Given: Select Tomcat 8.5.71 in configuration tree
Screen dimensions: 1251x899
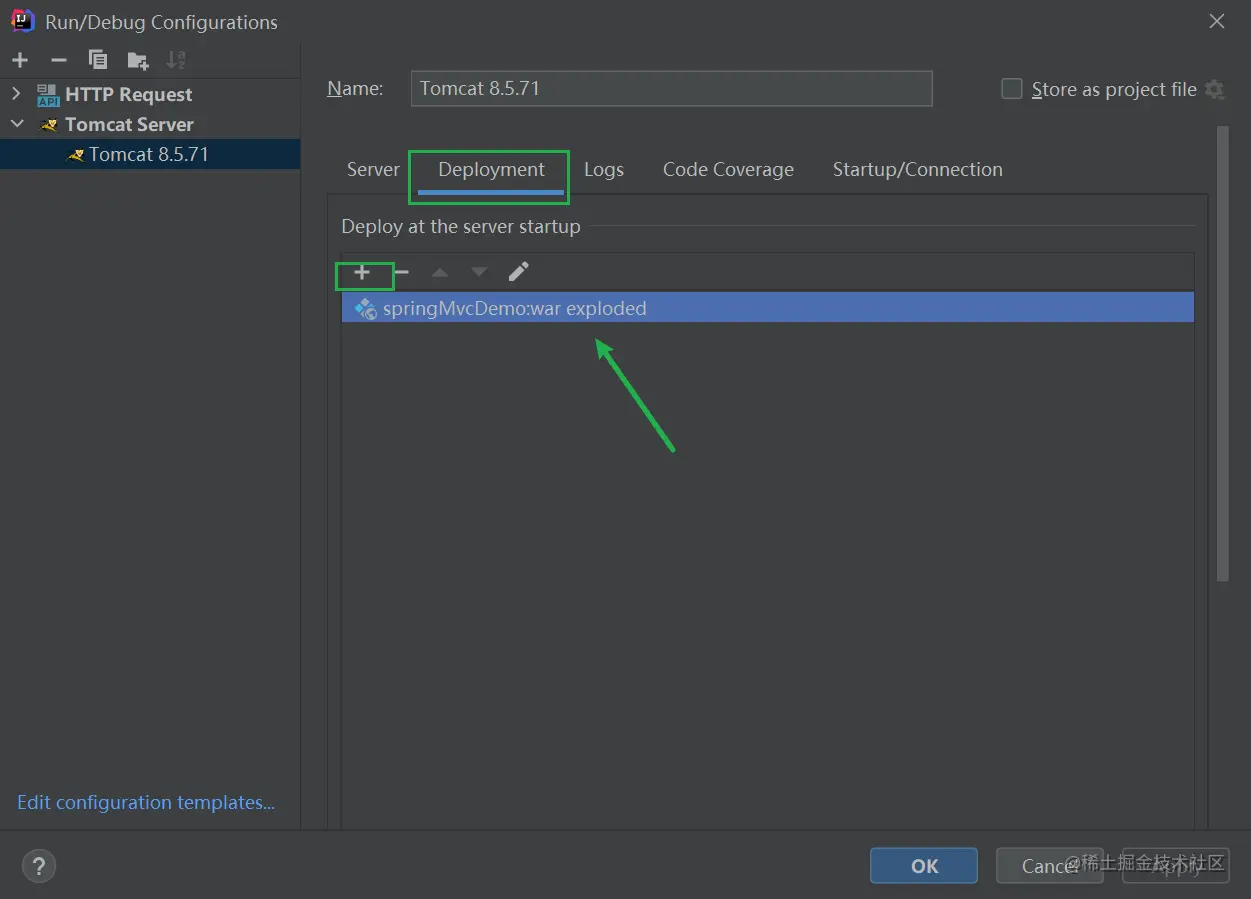Looking at the screenshot, I should (150, 154).
